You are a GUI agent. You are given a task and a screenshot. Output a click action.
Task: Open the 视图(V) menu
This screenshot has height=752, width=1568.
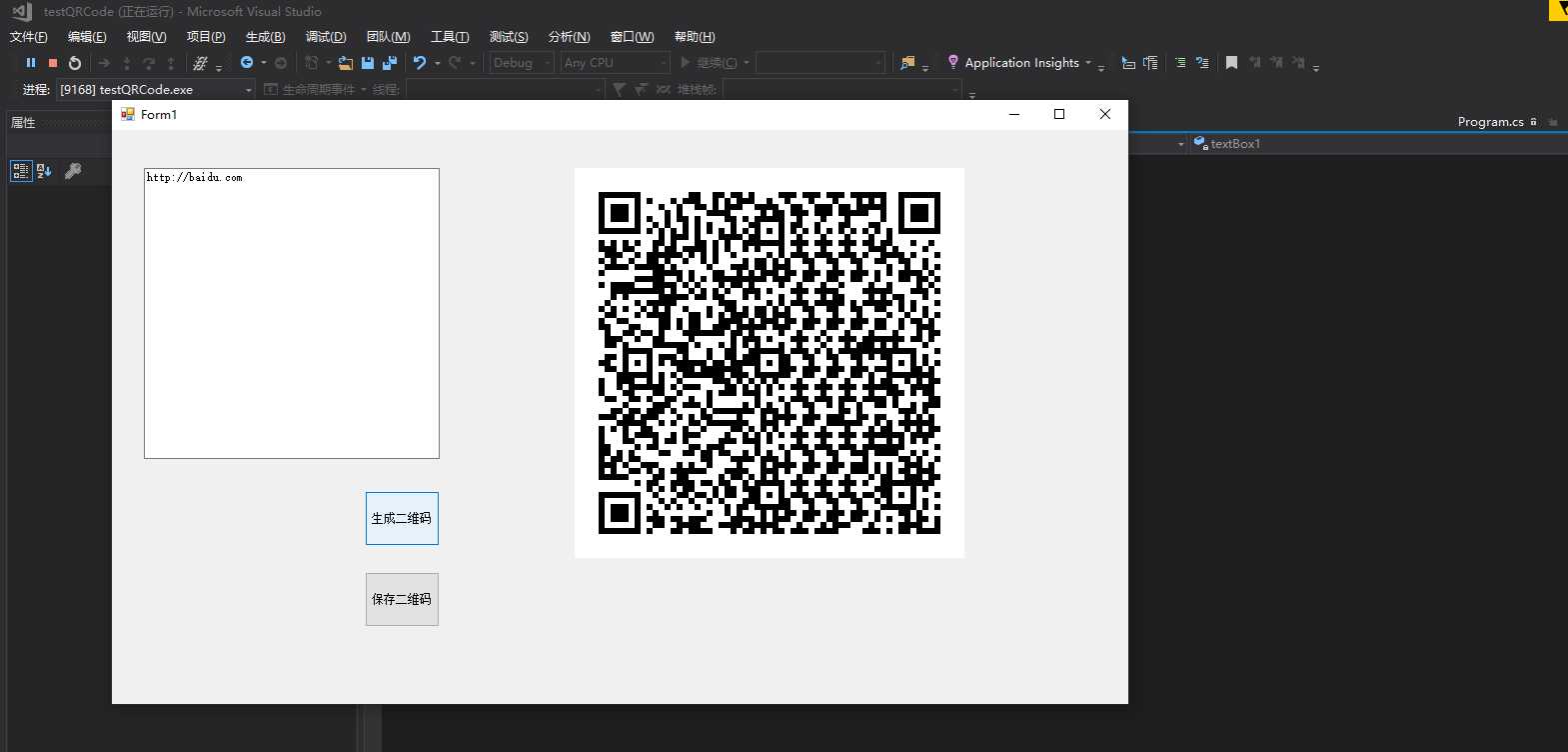(147, 37)
